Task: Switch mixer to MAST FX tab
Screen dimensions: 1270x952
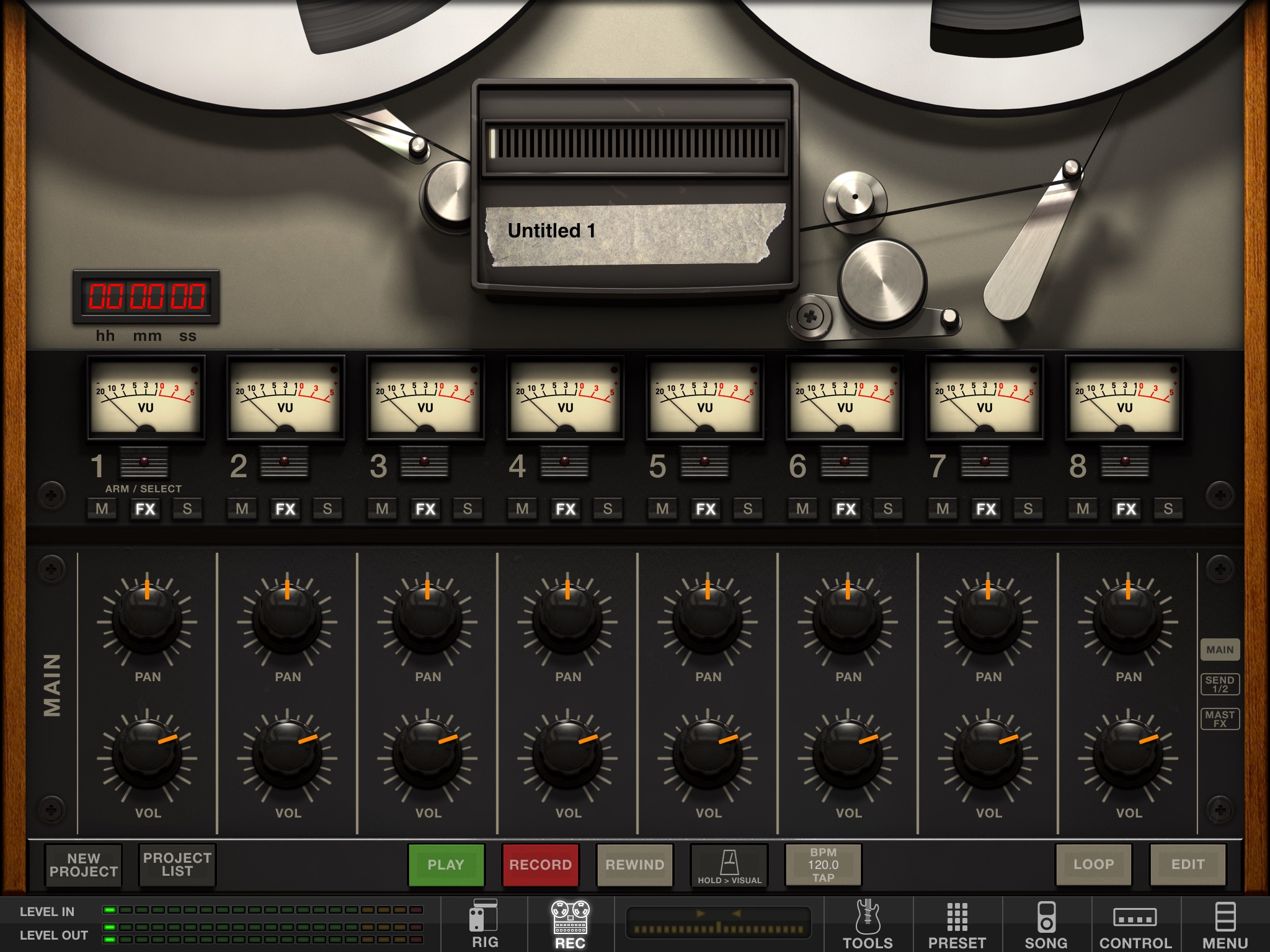Action: [1220, 719]
